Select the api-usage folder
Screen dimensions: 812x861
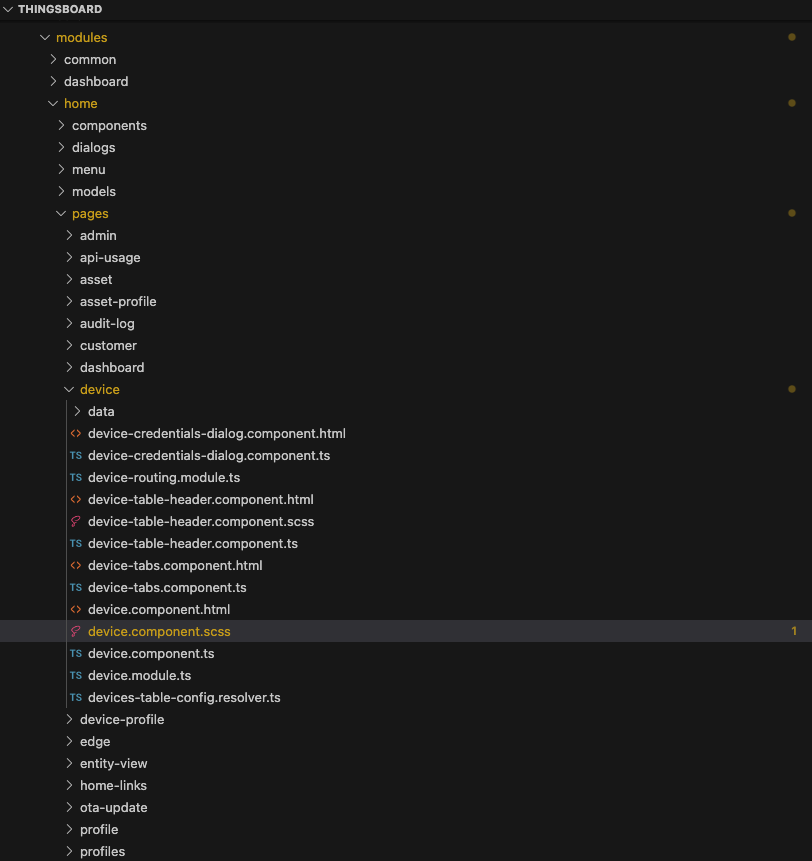[x=110, y=258]
